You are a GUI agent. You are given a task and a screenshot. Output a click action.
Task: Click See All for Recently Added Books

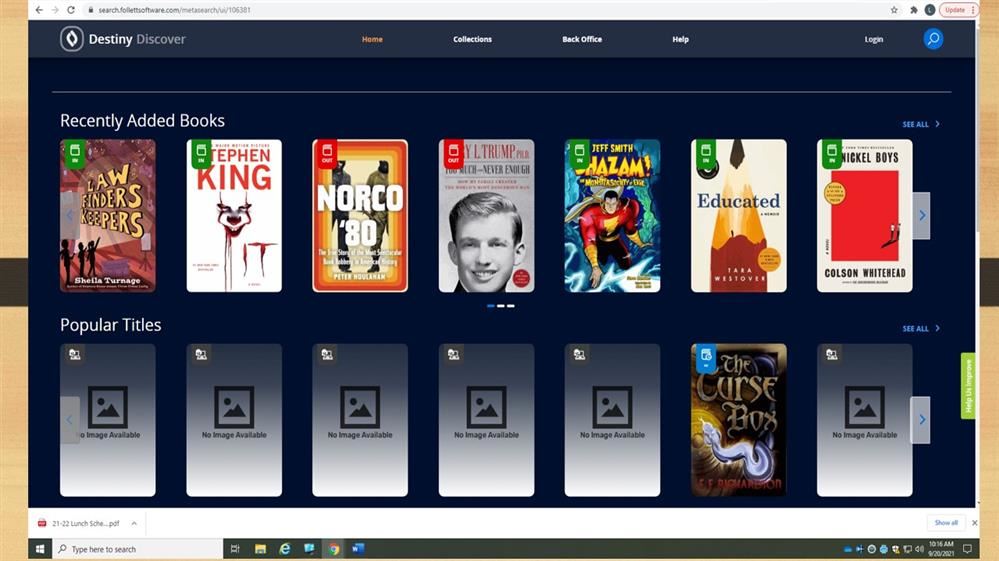(x=921, y=124)
